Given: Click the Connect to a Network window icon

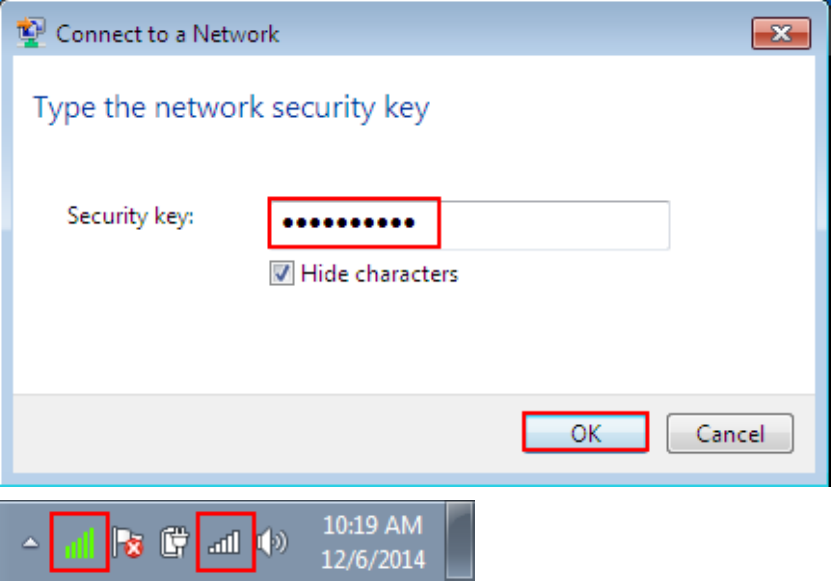Looking at the screenshot, I should click(x=31, y=33).
